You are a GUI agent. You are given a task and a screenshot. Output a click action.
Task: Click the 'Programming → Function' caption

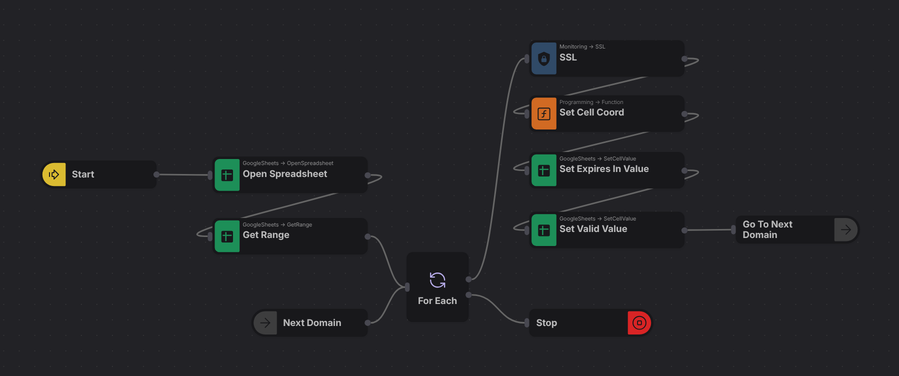pyautogui.click(x=591, y=102)
